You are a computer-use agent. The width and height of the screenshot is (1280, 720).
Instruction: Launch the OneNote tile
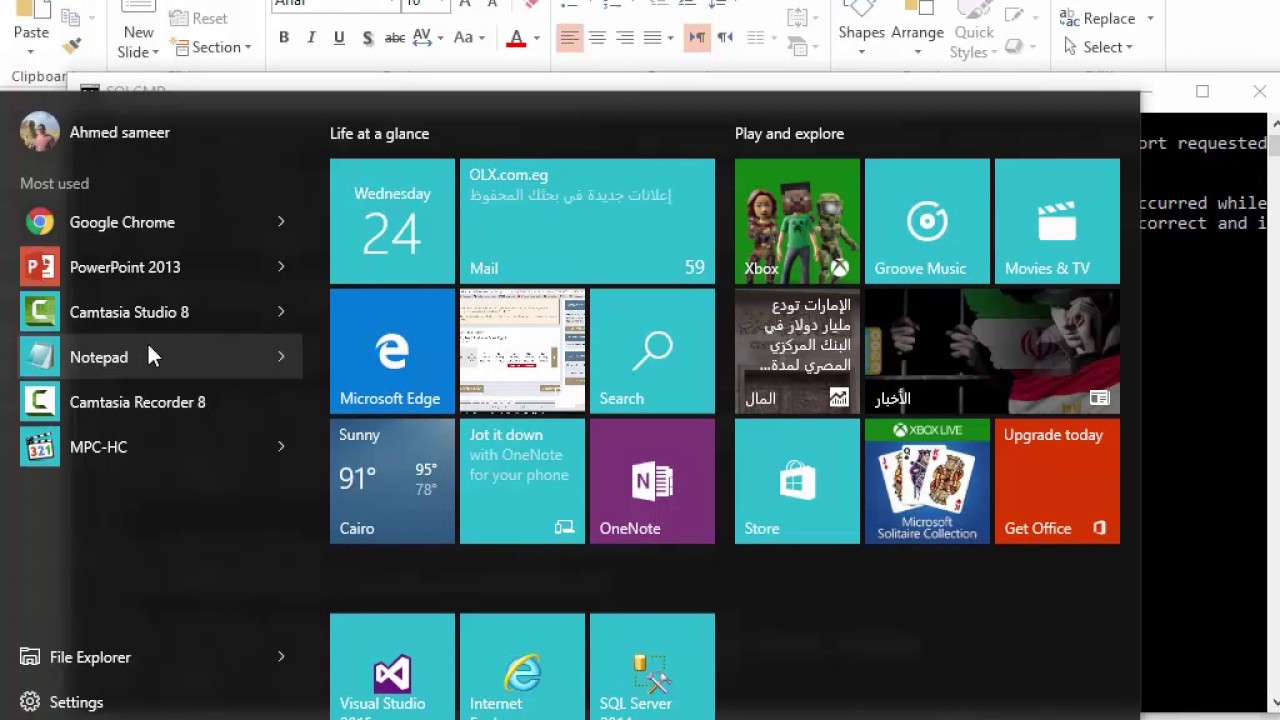652,481
